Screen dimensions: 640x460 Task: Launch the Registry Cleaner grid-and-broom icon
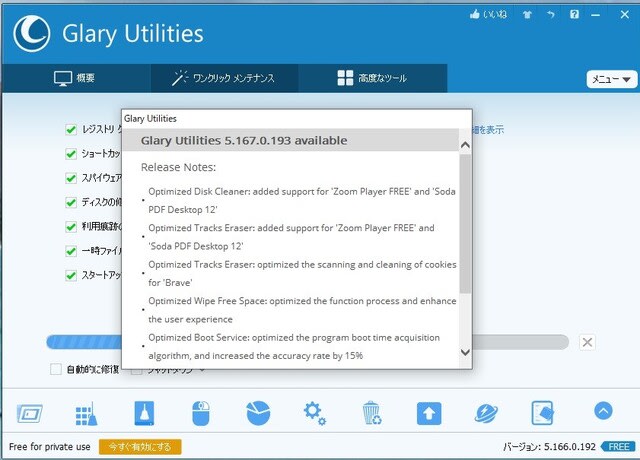tap(87, 413)
